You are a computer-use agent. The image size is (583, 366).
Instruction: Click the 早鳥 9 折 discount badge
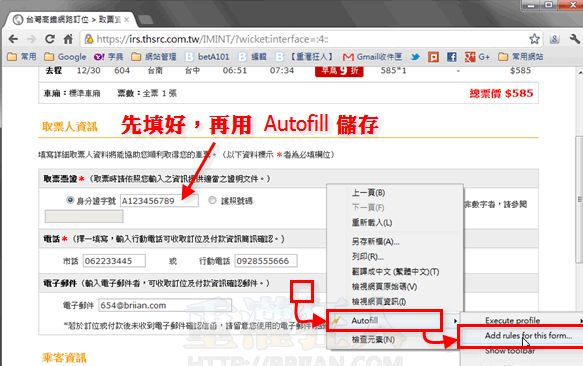(x=339, y=71)
